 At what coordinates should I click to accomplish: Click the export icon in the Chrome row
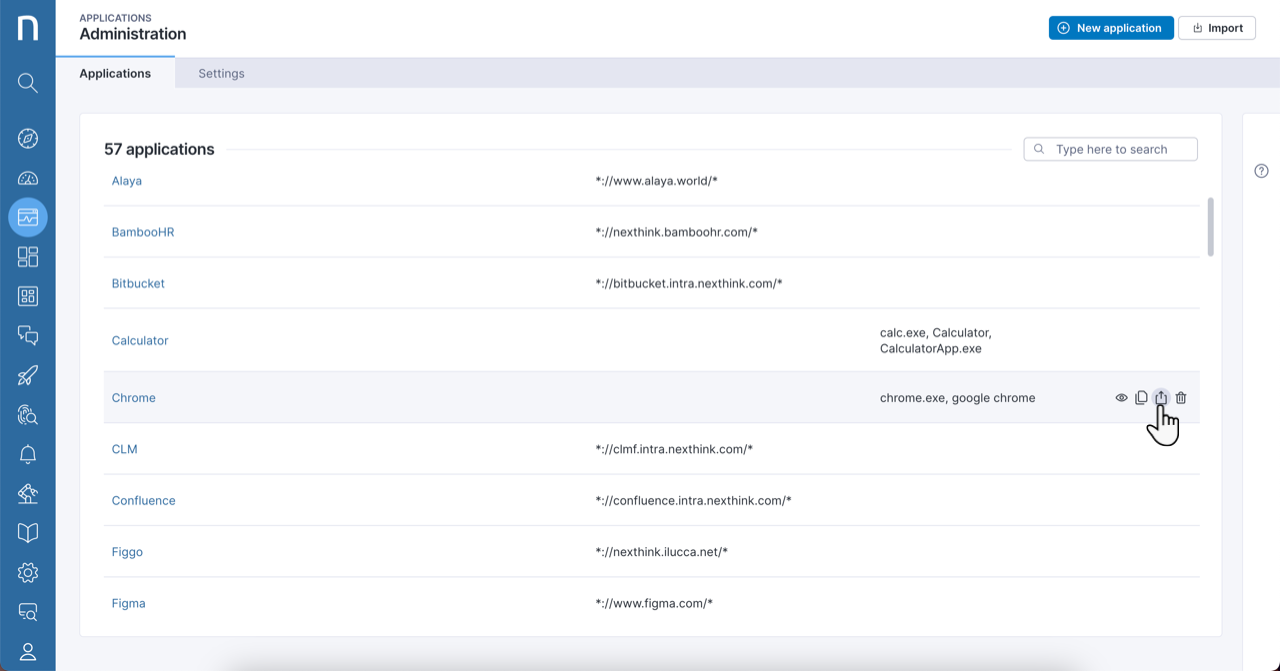point(1161,398)
